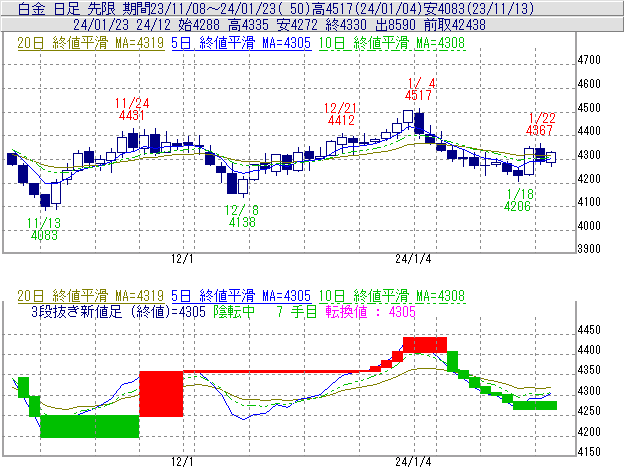Screen dimensions: 624x475
Task: Select the 12/21 high label 4412
Action: click(x=341, y=120)
